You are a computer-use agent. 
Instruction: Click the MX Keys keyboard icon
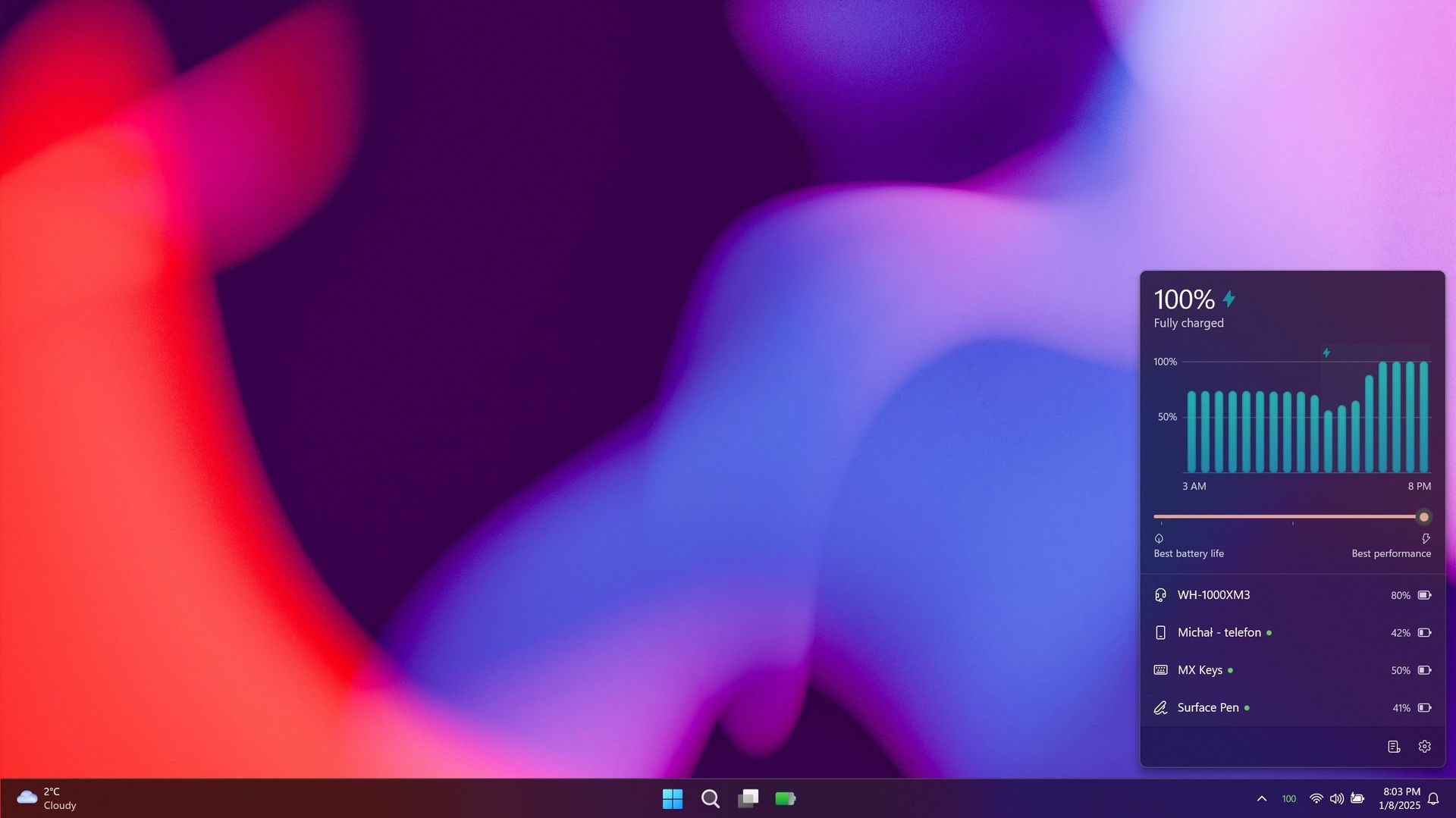tap(1159, 669)
